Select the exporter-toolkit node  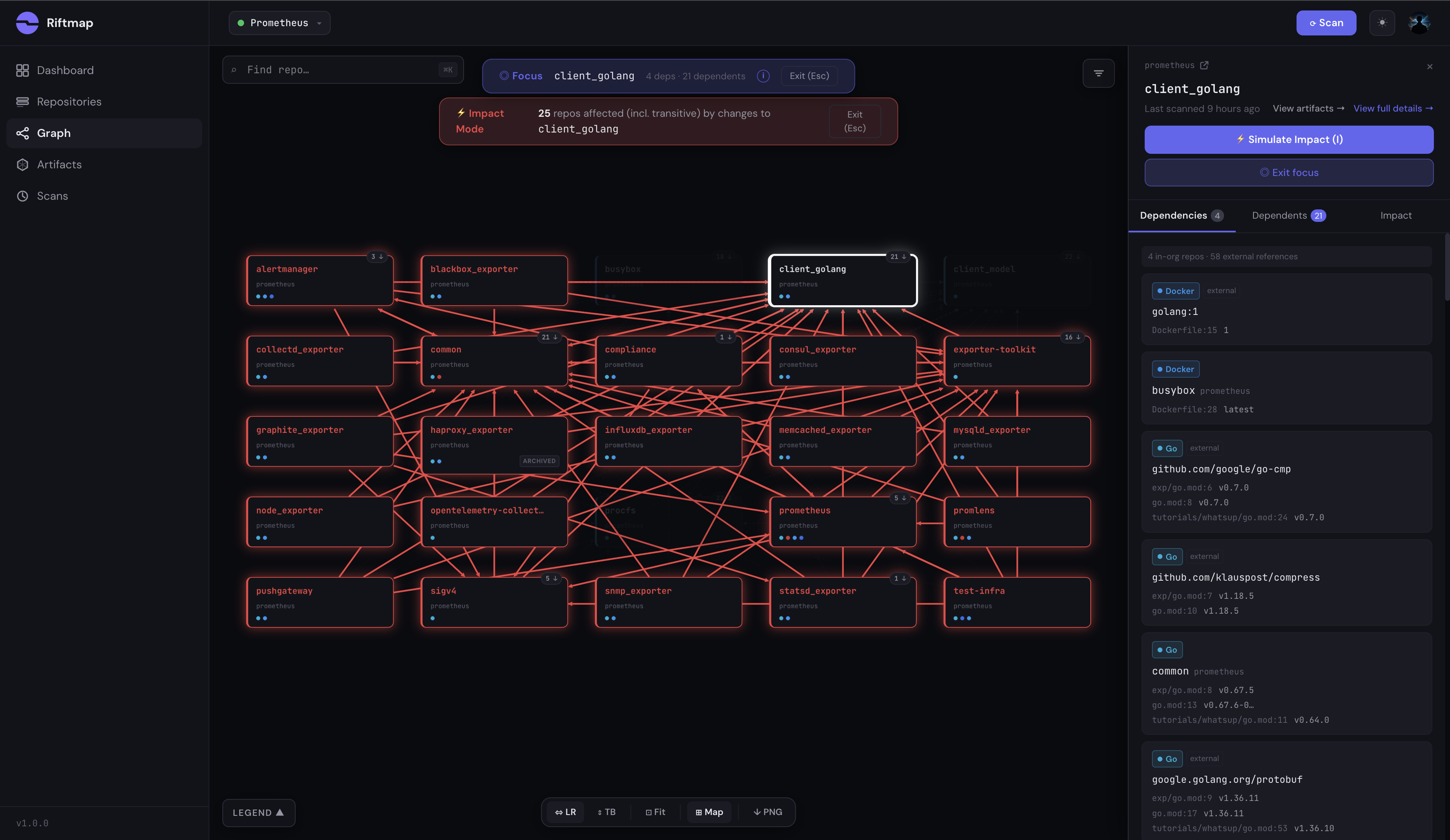(x=1017, y=361)
